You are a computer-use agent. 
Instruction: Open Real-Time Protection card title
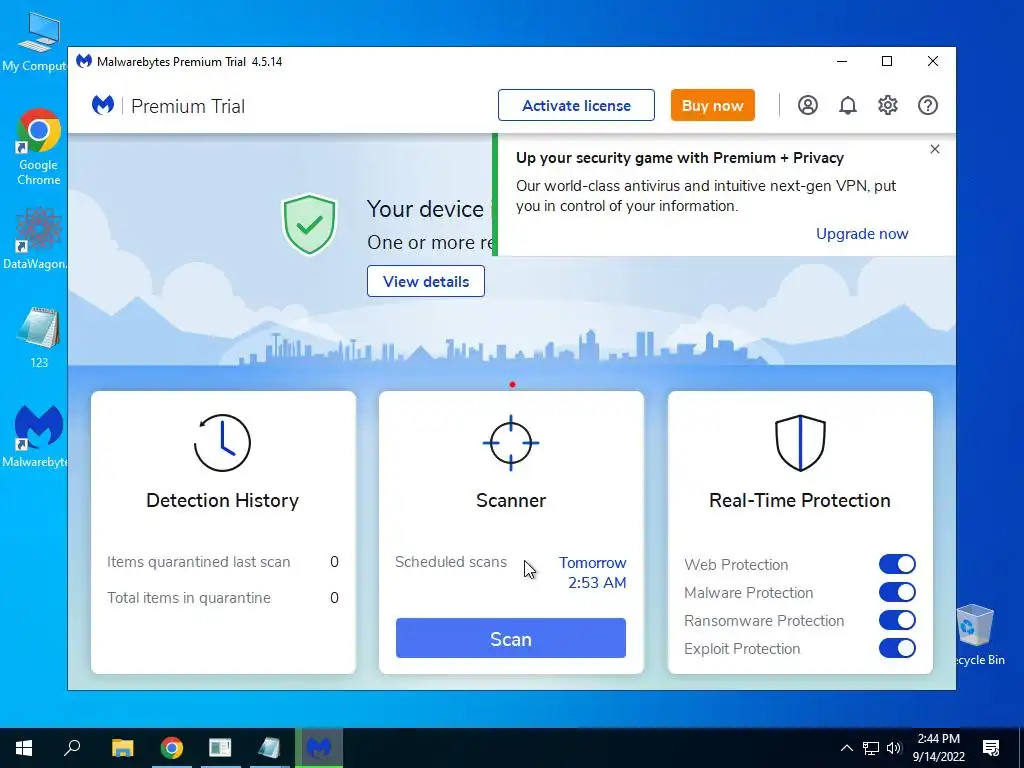pos(800,500)
